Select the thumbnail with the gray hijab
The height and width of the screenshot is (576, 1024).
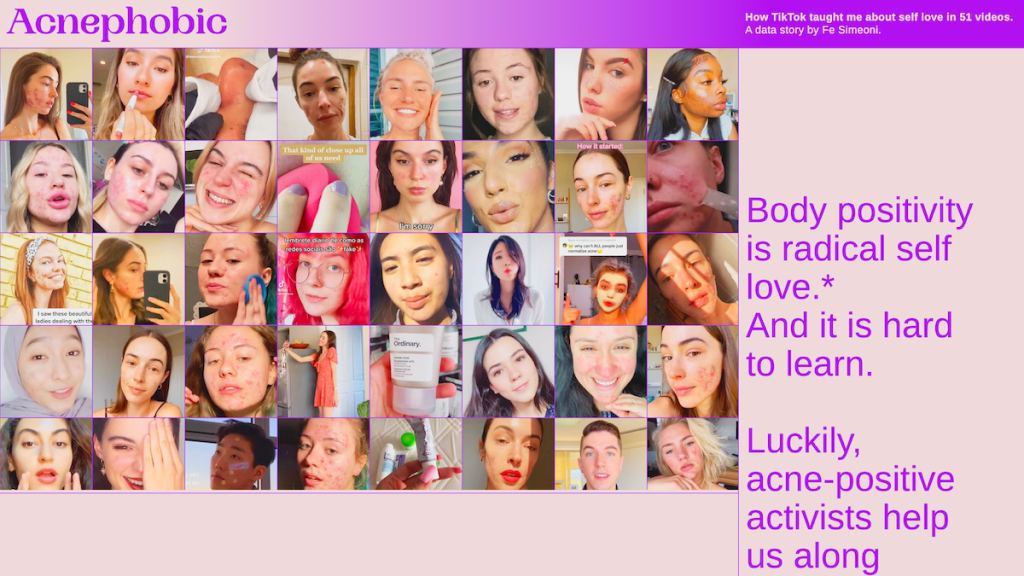pyautogui.click(x=46, y=371)
